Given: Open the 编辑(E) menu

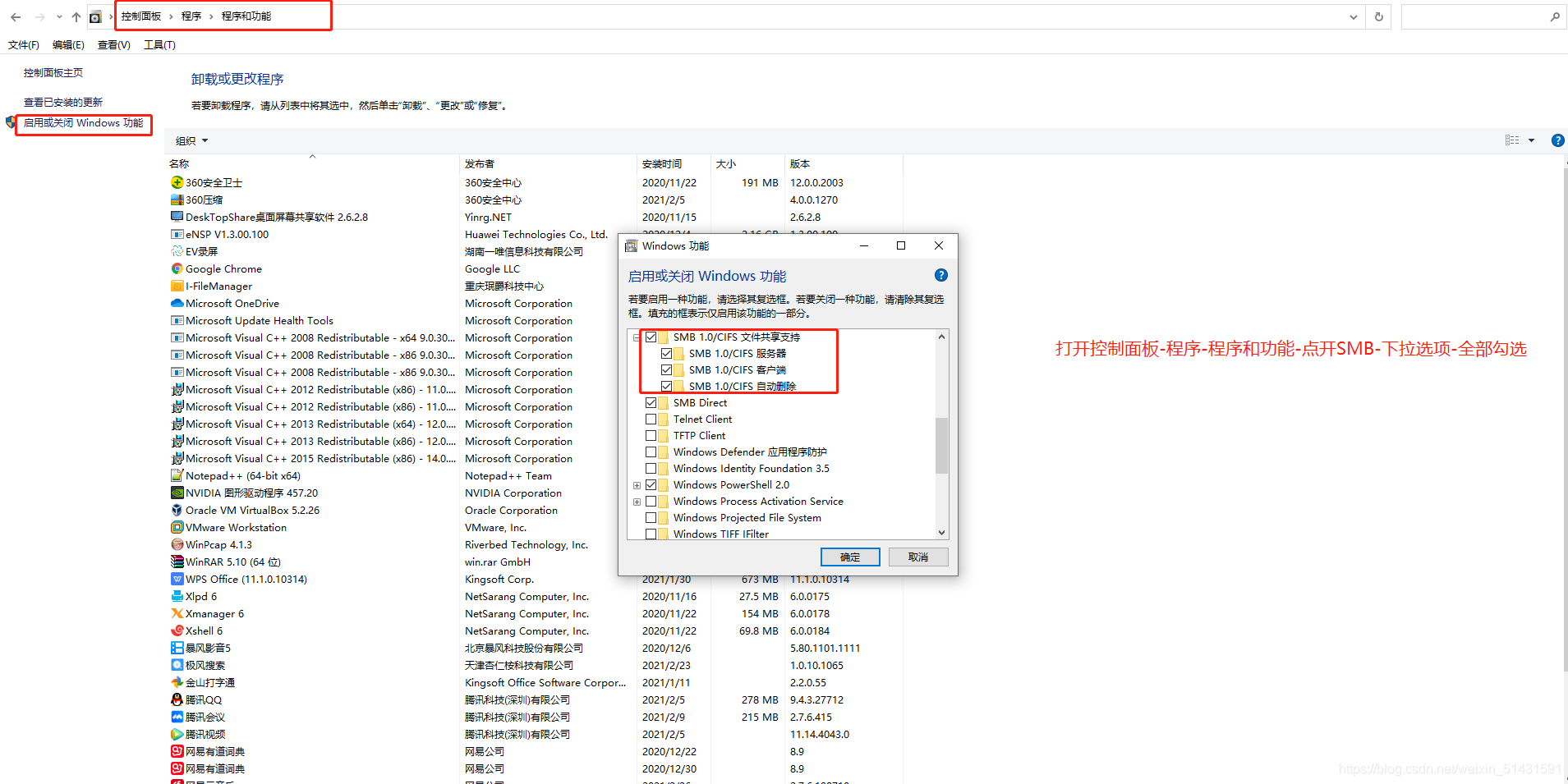Looking at the screenshot, I should [68, 45].
